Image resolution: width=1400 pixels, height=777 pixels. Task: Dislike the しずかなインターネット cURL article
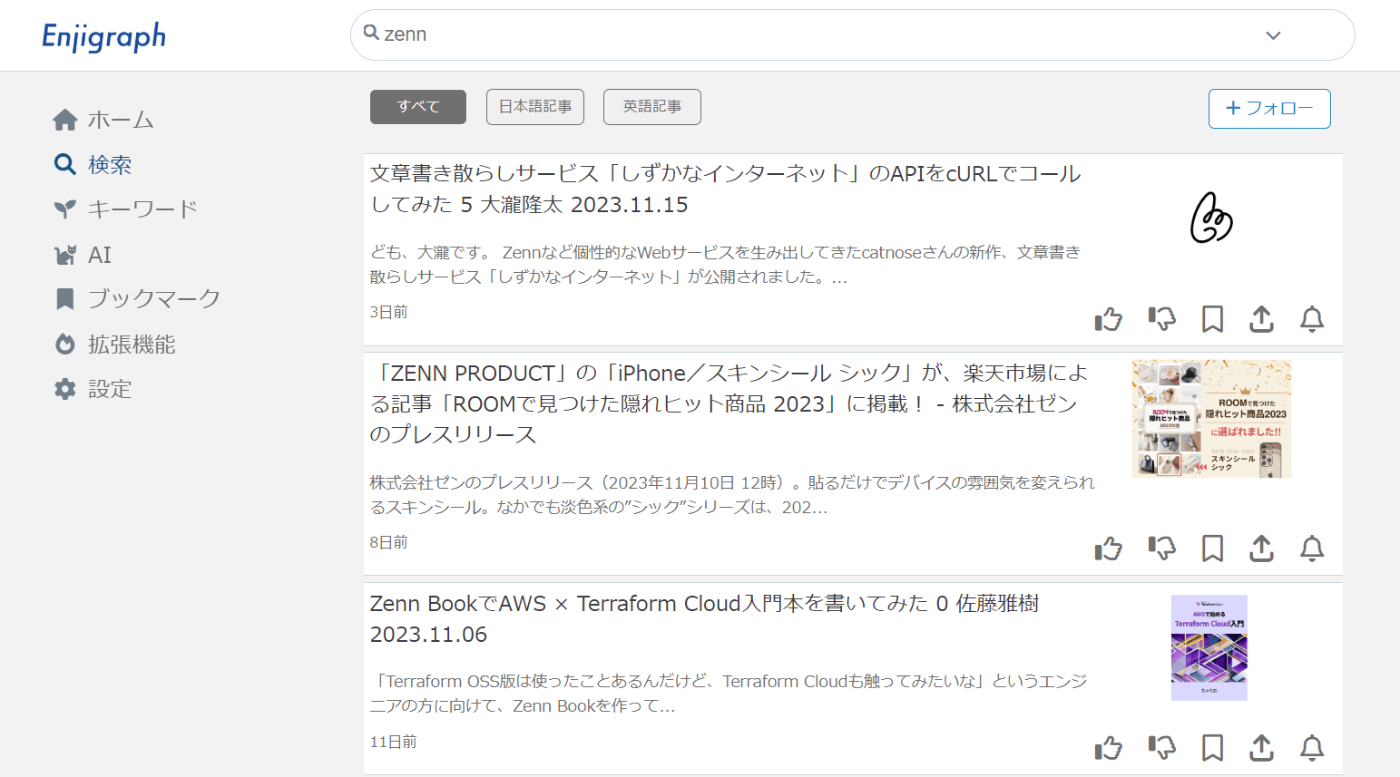pos(1162,319)
